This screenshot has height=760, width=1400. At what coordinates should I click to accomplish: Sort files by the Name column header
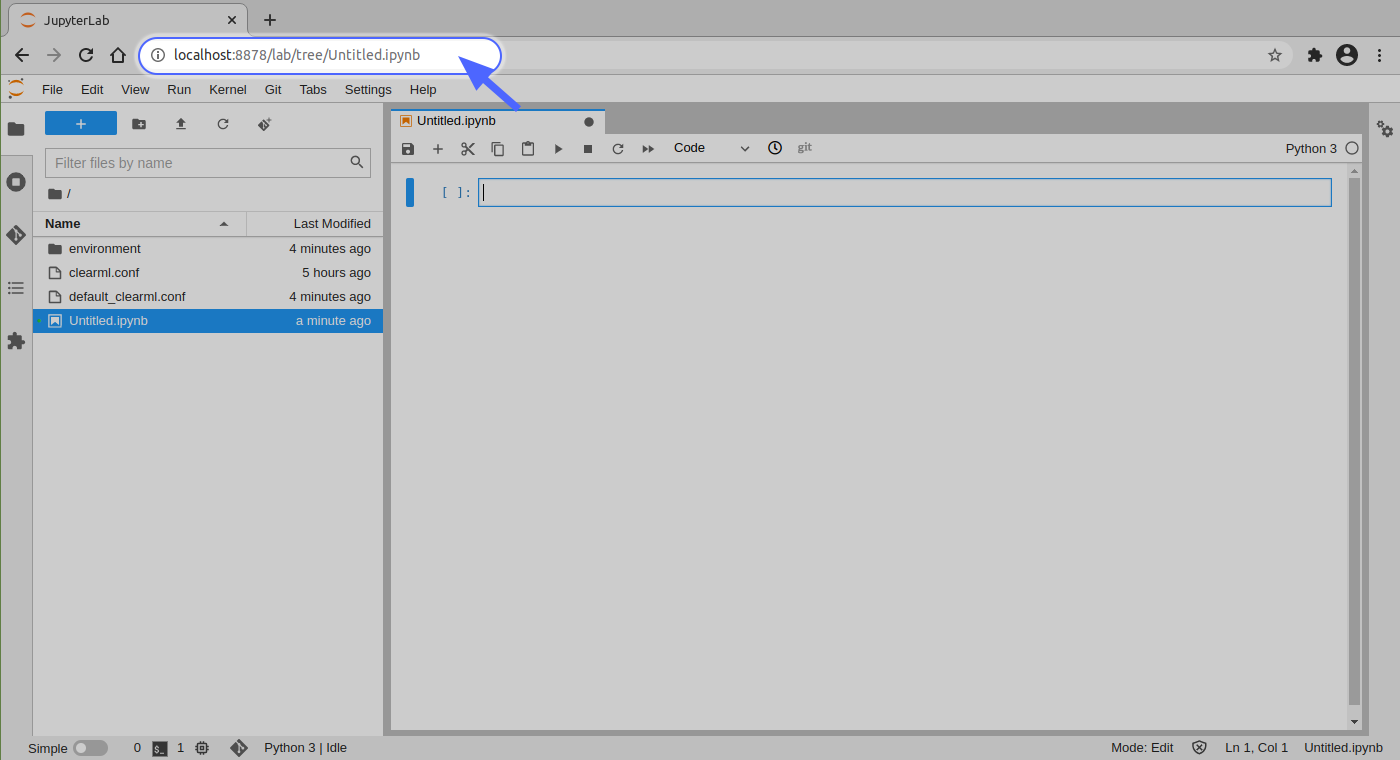[x=63, y=224]
